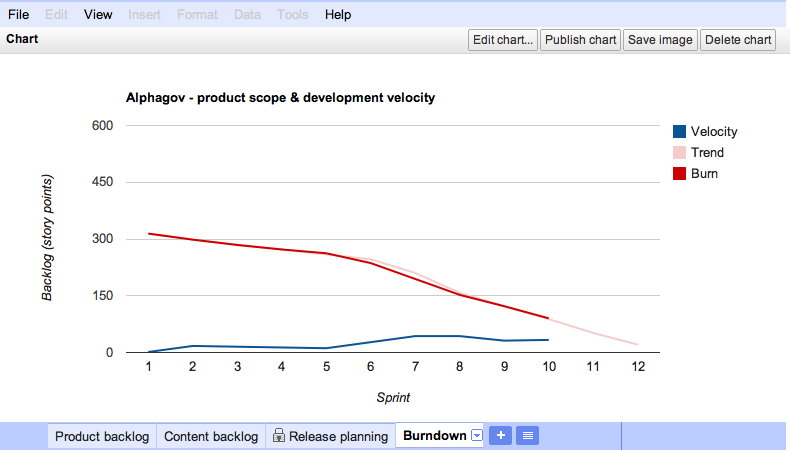Open the Help menu
The width and height of the screenshot is (790, 450).
(338, 15)
